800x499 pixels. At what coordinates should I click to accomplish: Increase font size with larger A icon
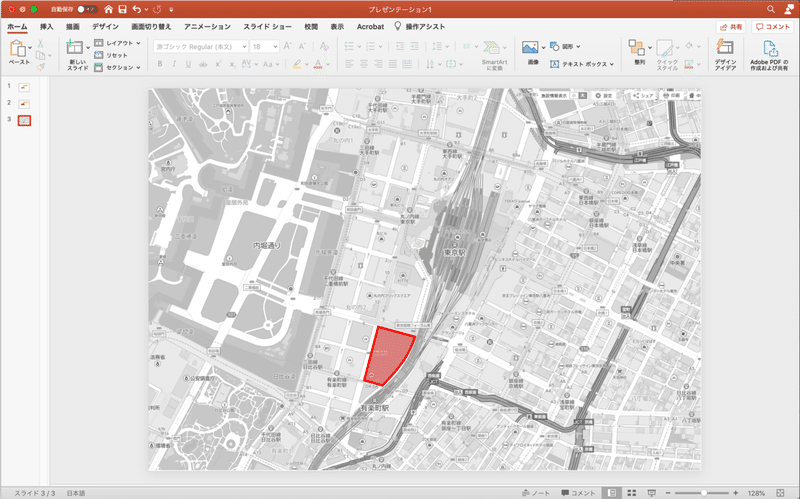[287, 46]
